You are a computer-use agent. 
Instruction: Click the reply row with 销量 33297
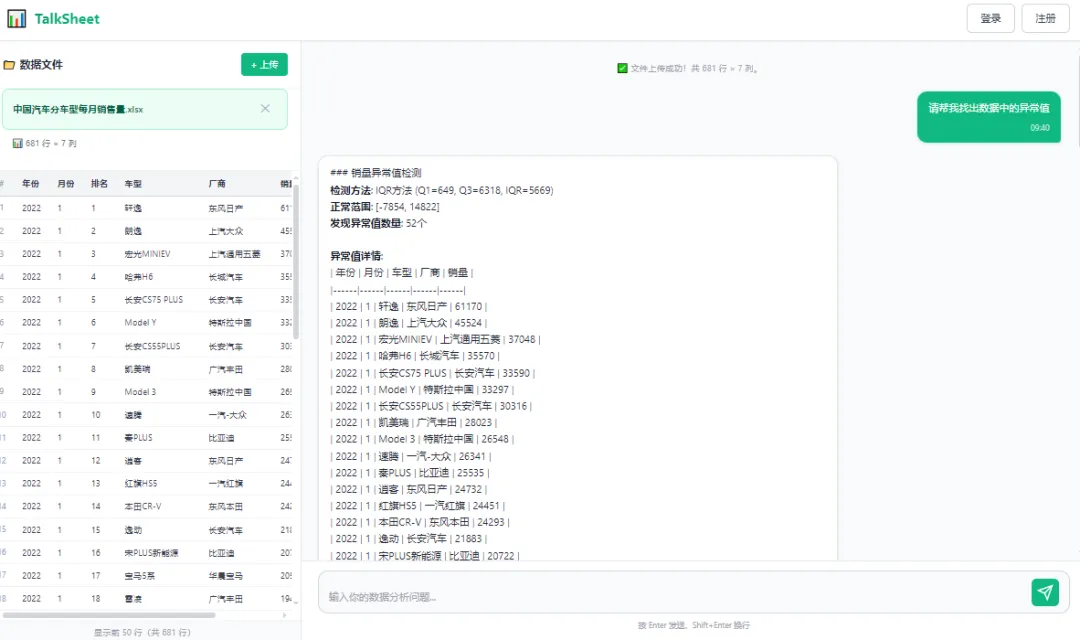pos(422,390)
